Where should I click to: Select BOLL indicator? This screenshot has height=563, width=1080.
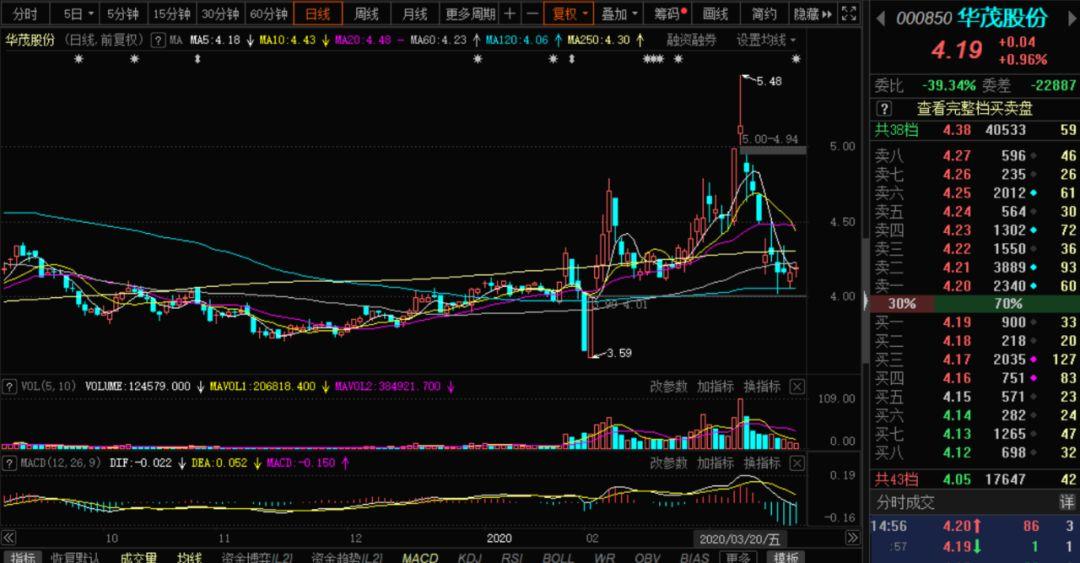click(557, 557)
